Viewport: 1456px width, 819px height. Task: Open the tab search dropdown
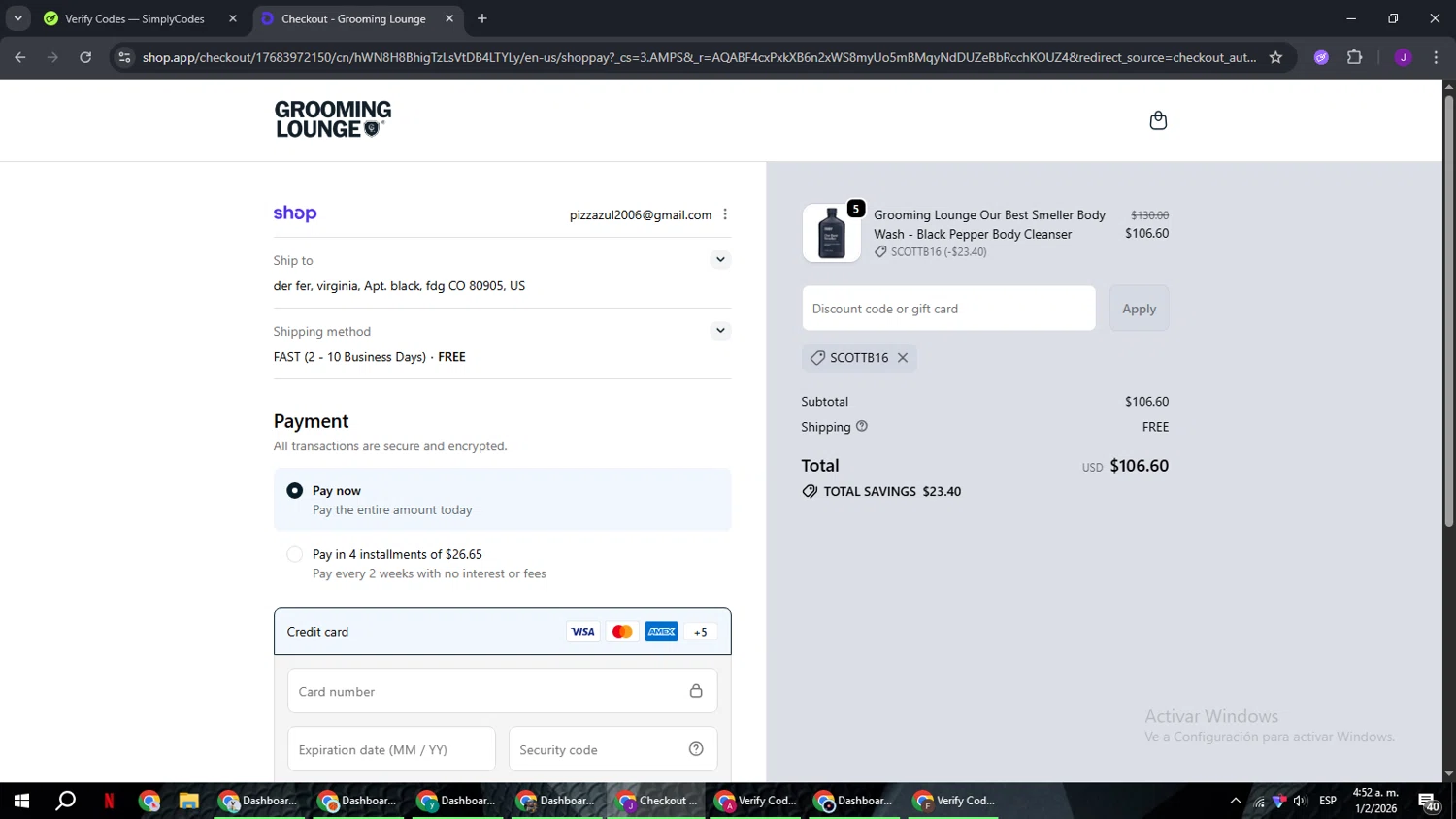pyautogui.click(x=17, y=18)
